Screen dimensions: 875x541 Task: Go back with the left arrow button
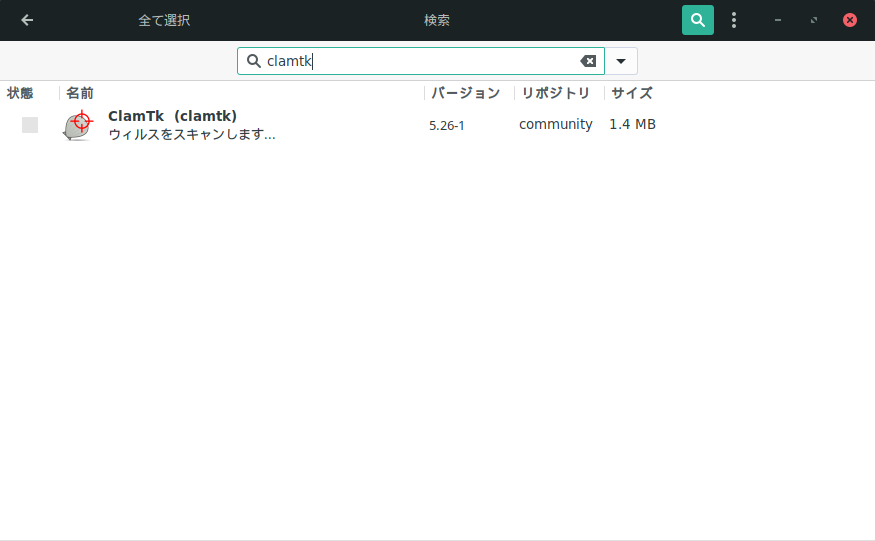point(27,20)
